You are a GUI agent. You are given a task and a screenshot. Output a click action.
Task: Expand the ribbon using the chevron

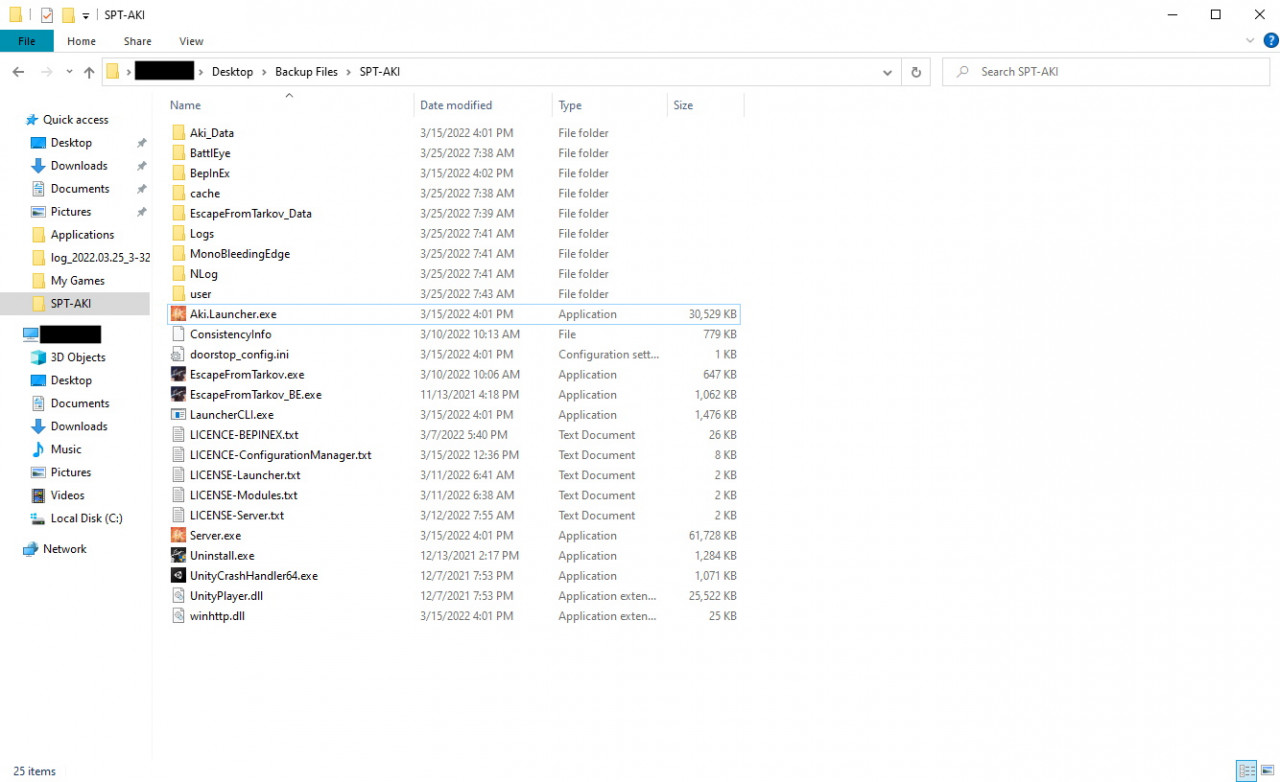pyautogui.click(x=1250, y=41)
